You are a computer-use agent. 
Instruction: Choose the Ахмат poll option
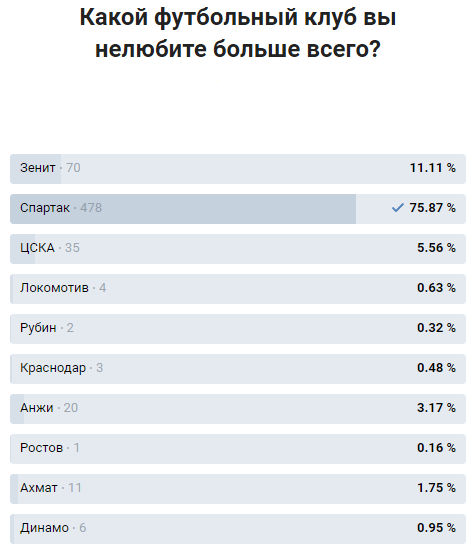pos(238,489)
